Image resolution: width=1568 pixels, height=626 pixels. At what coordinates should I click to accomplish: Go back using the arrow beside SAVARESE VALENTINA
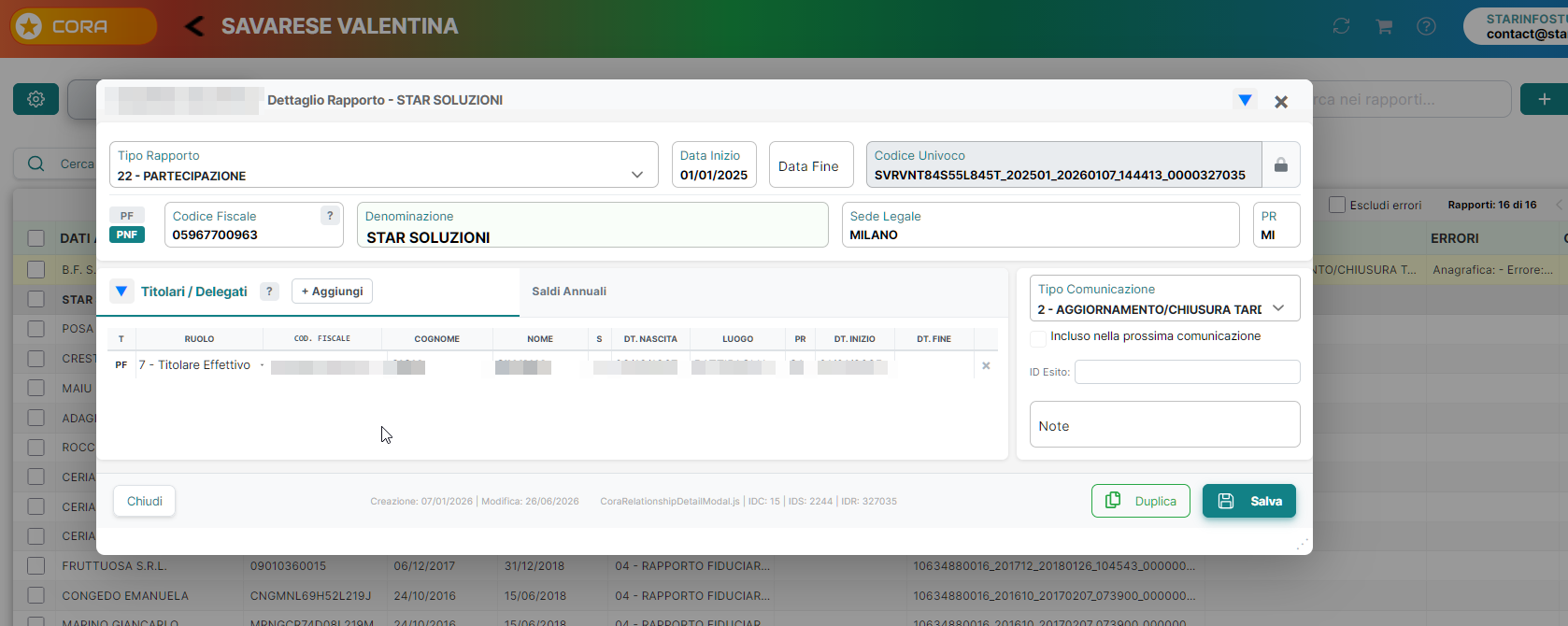pyautogui.click(x=194, y=26)
